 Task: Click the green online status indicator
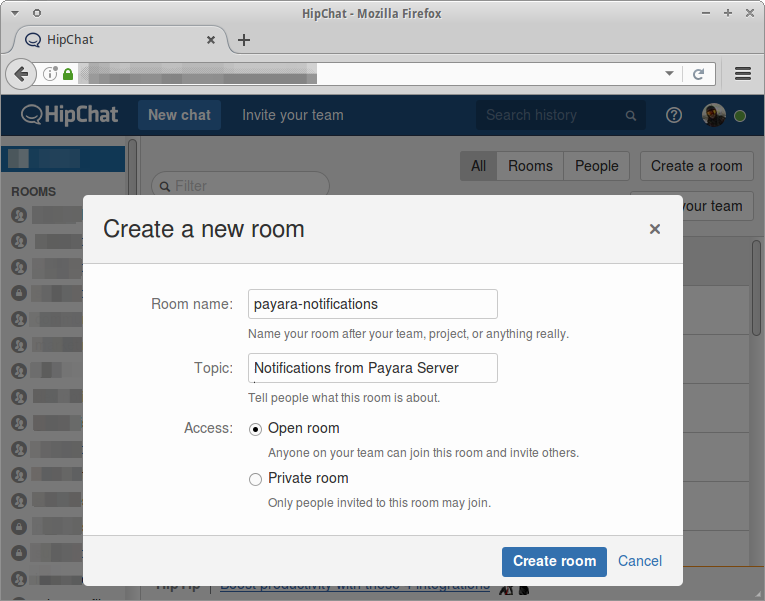[740, 116]
